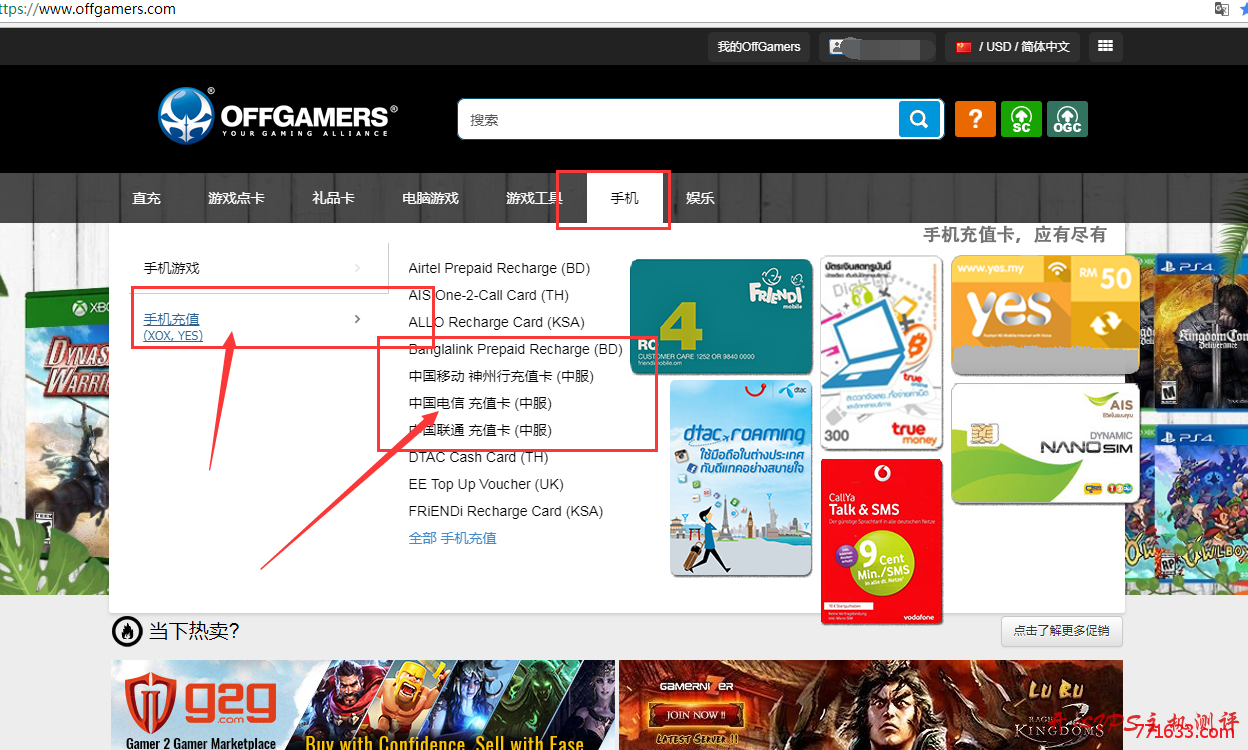Click the browser address bar URL

pos(88,9)
